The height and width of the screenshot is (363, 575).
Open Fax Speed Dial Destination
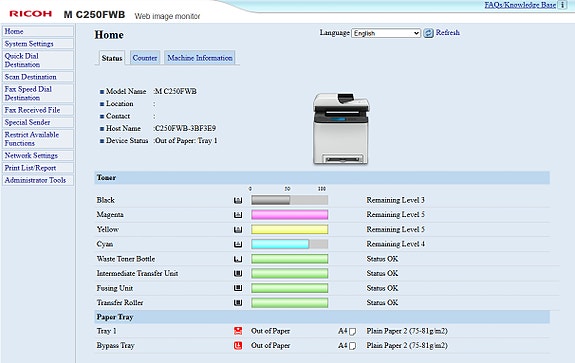click(x=38, y=94)
